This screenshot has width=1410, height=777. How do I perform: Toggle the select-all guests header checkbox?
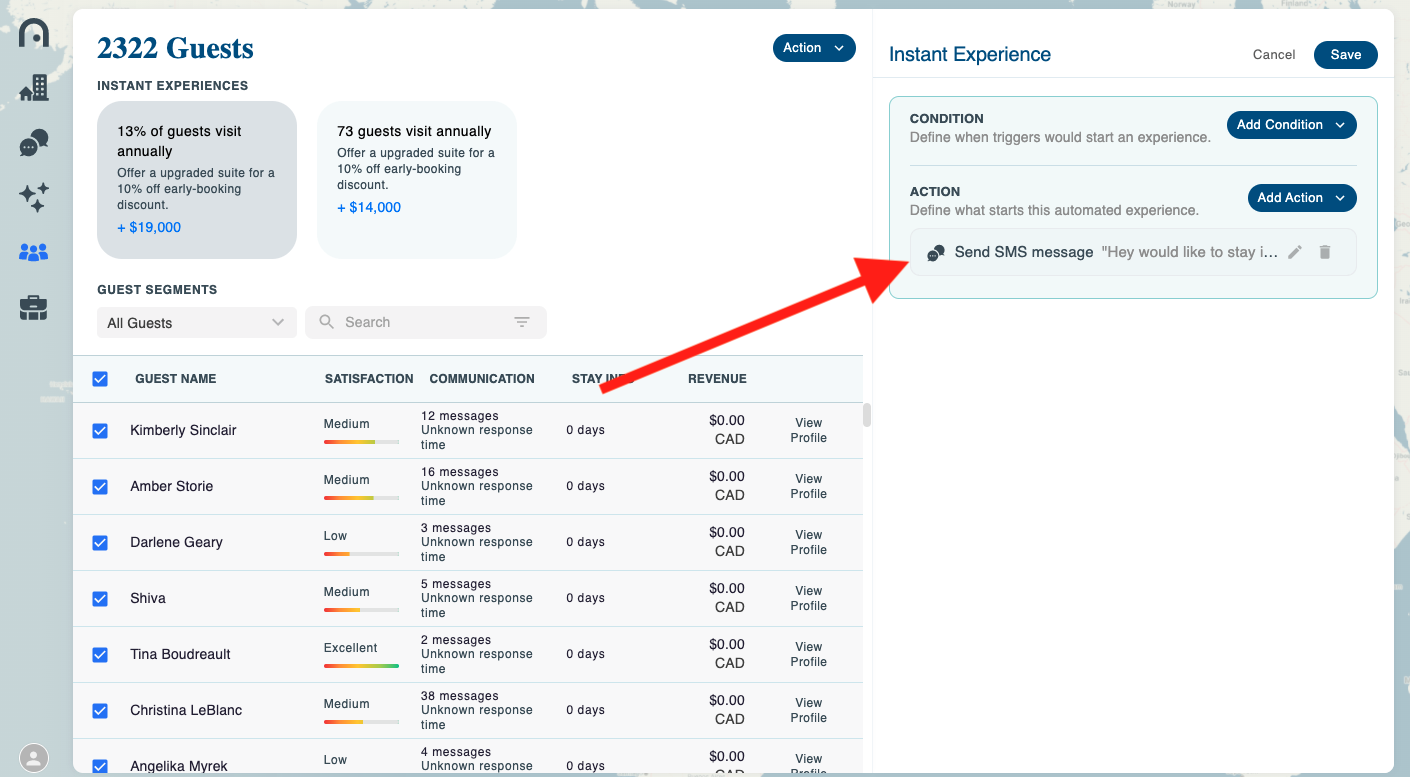coord(100,379)
